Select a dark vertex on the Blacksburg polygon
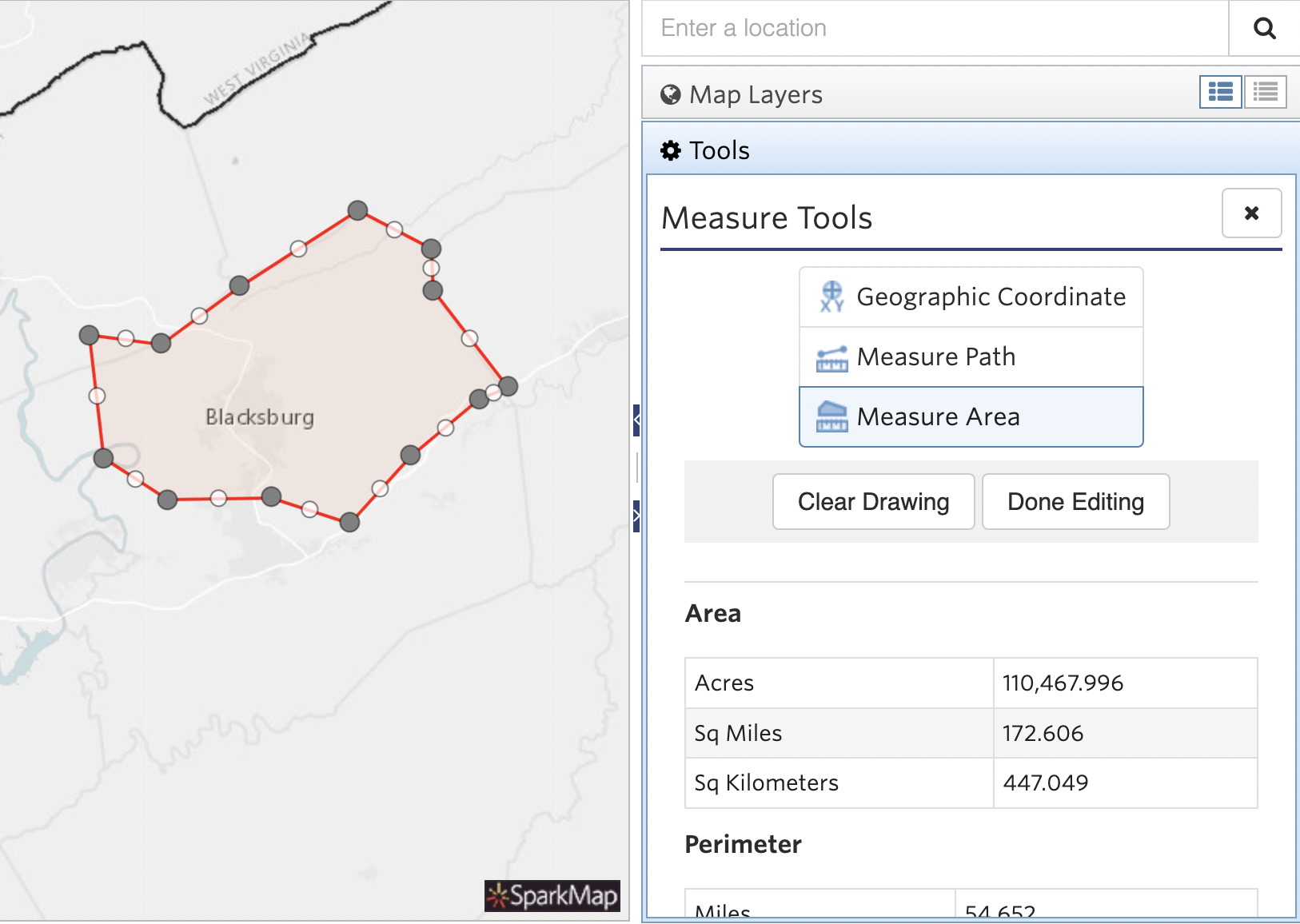Screen dimensions: 1300x924 pyautogui.click(x=357, y=210)
